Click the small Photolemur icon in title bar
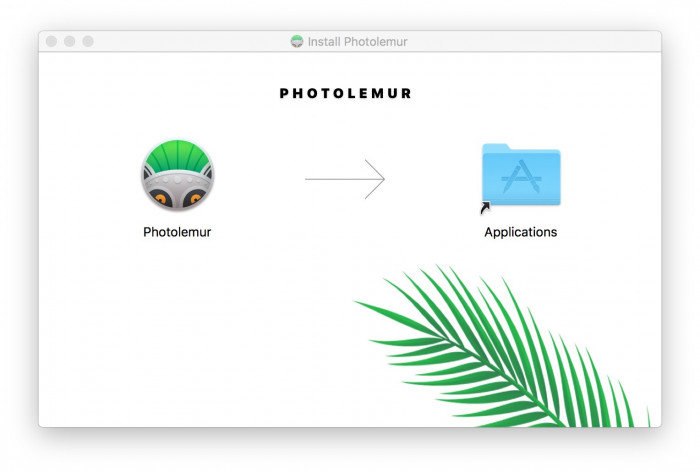 point(296,41)
